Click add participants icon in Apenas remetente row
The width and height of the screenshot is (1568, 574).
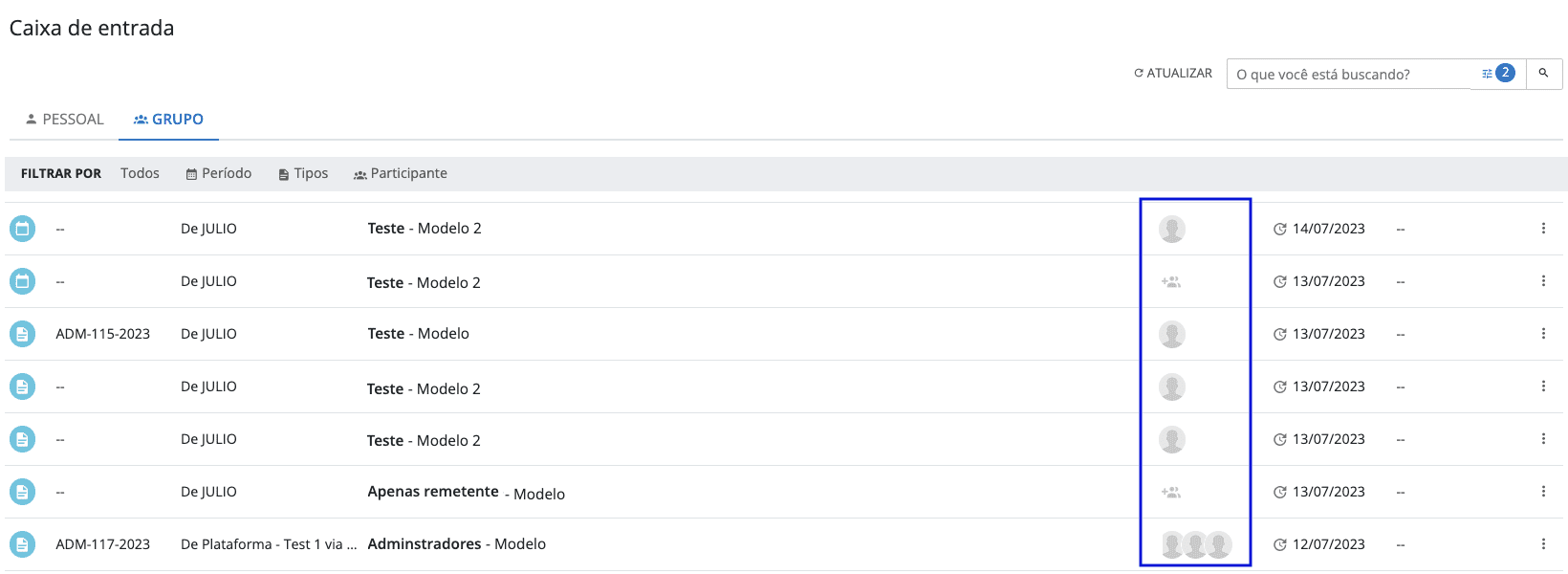pos(1171,493)
